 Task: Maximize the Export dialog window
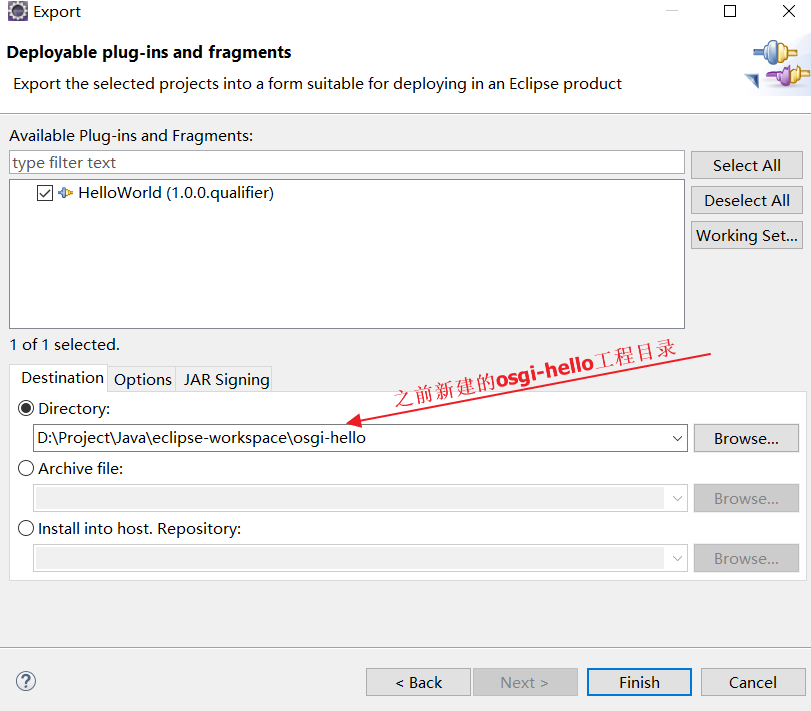(x=730, y=11)
